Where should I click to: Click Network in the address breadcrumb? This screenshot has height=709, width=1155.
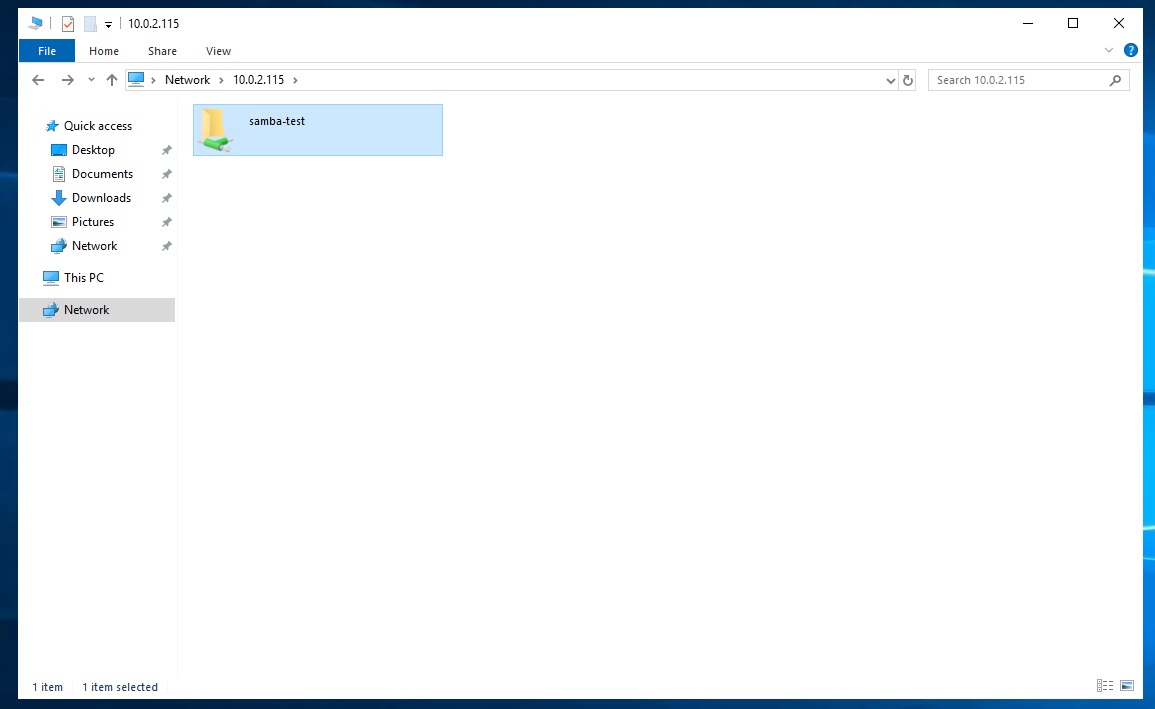(x=187, y=80)
